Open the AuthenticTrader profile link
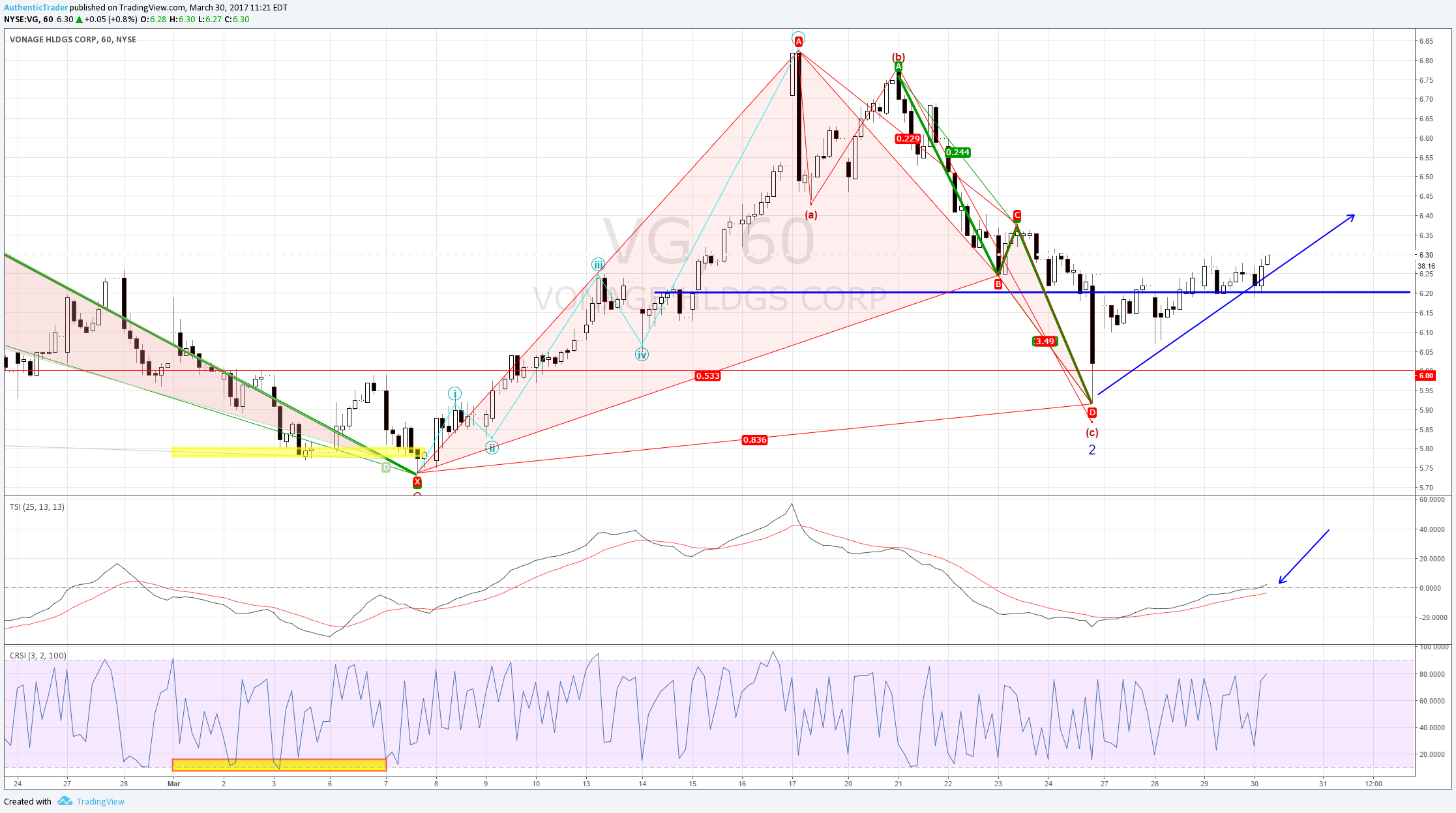The image size is (1456, 813). coord(36,7)
